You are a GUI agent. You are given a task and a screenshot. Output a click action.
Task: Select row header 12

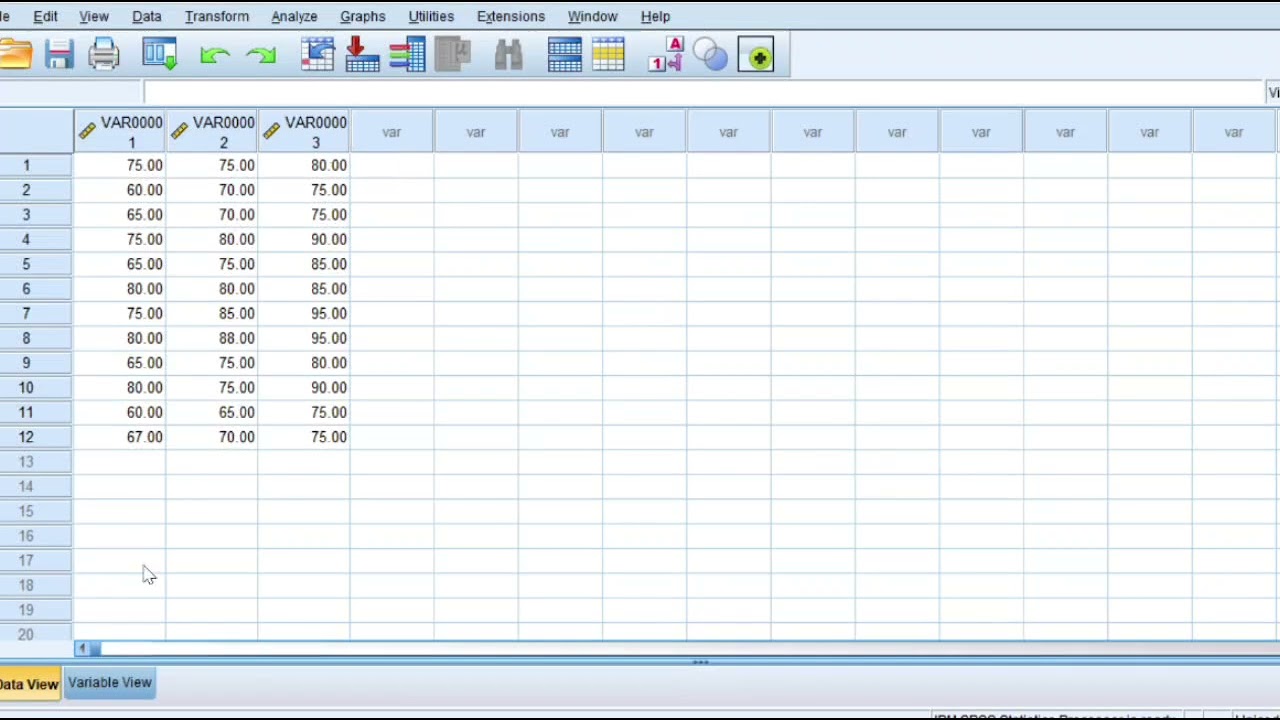[x=36, y=437]
